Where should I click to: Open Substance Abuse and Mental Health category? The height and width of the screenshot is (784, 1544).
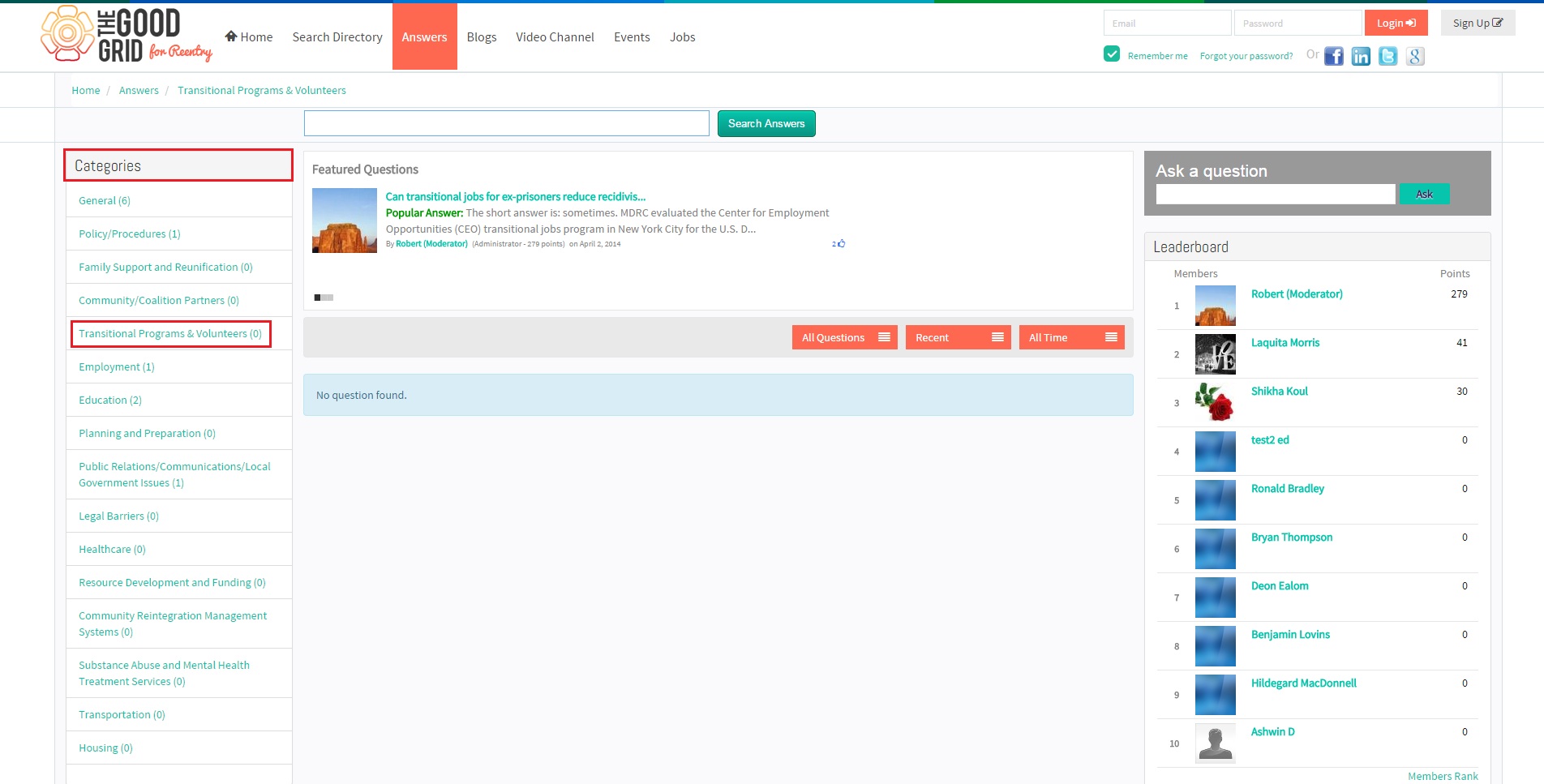[164, 673]
